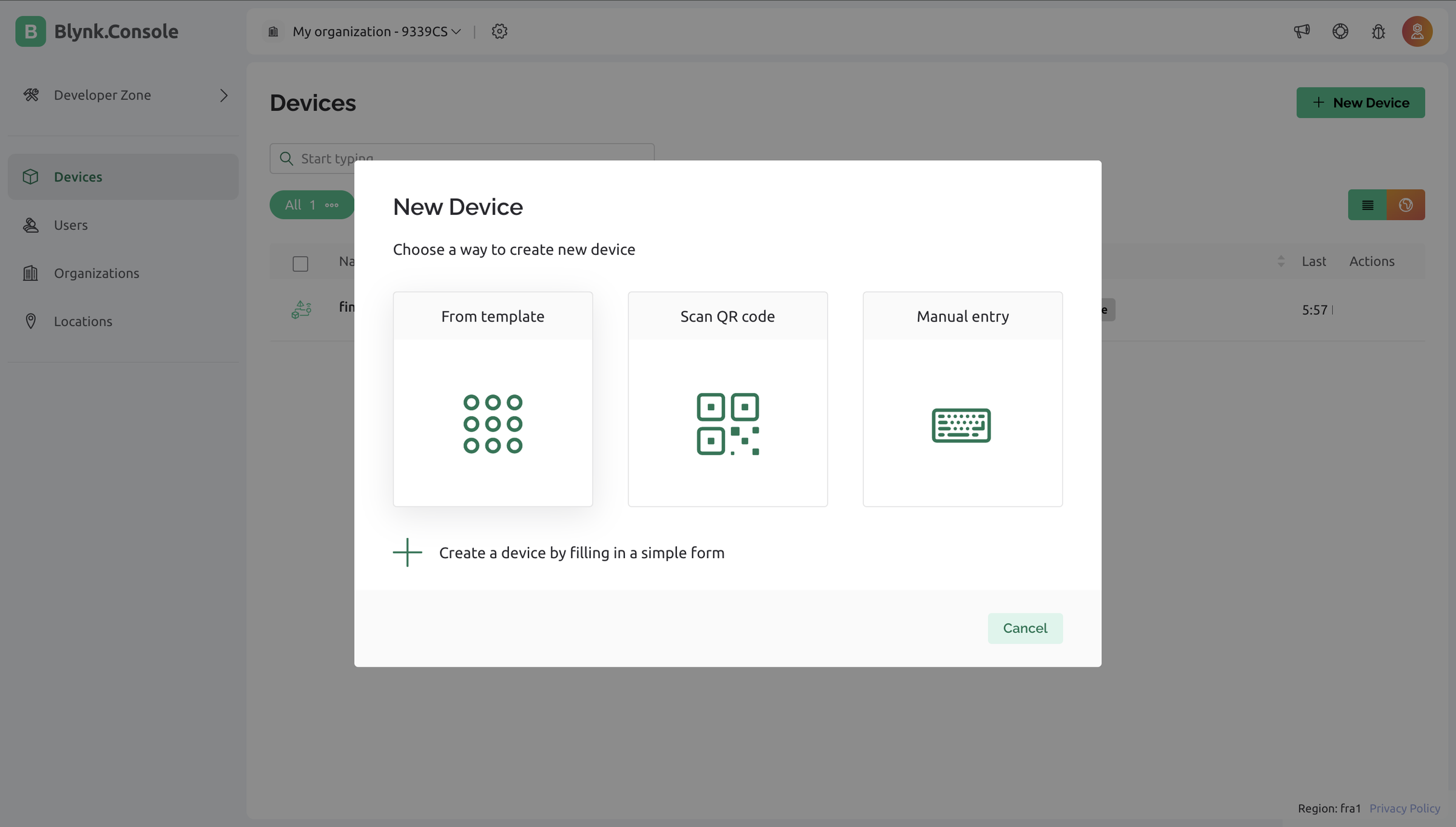Go to the Users section
This screenshot has width=1456, height=827.
[70, 224]
